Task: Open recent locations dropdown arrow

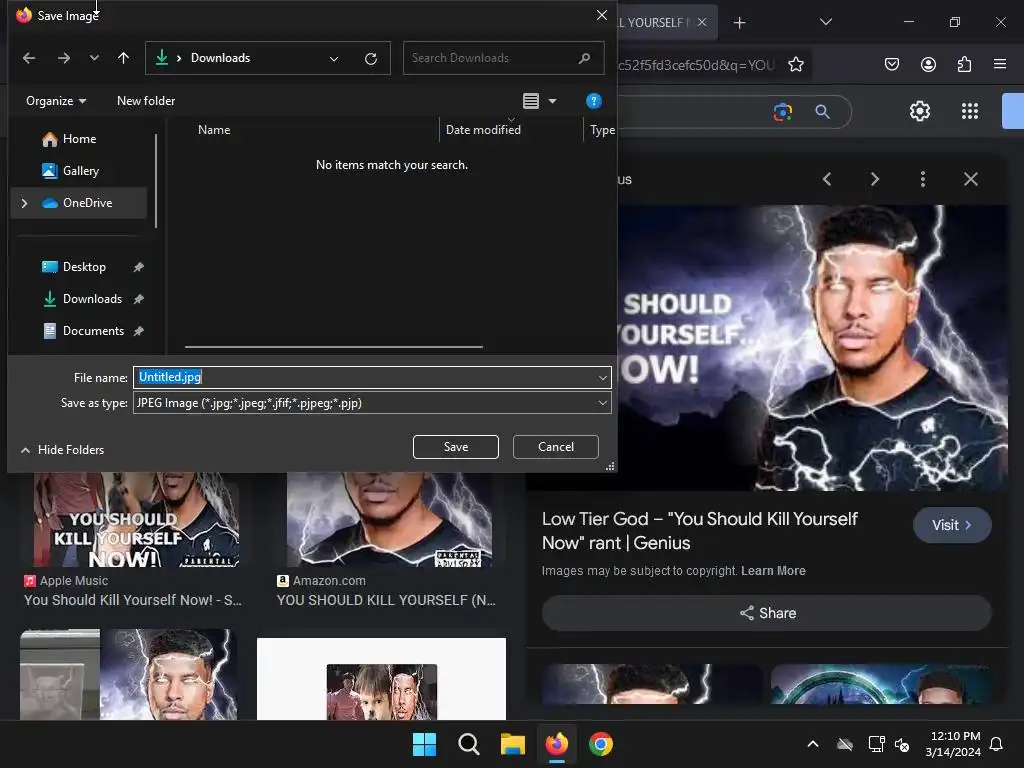Action: [94, 58]
